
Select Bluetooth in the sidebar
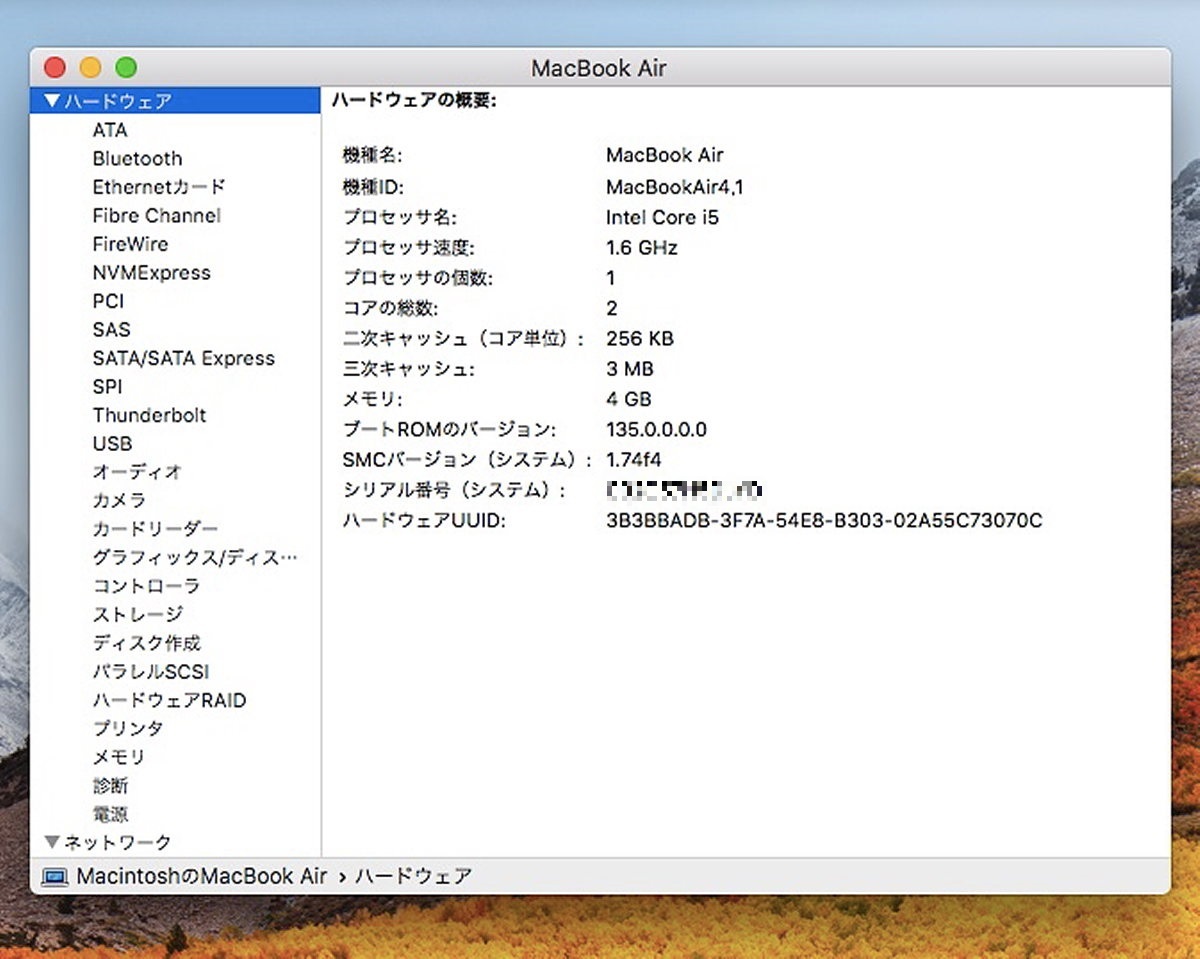tap(137, 158)
